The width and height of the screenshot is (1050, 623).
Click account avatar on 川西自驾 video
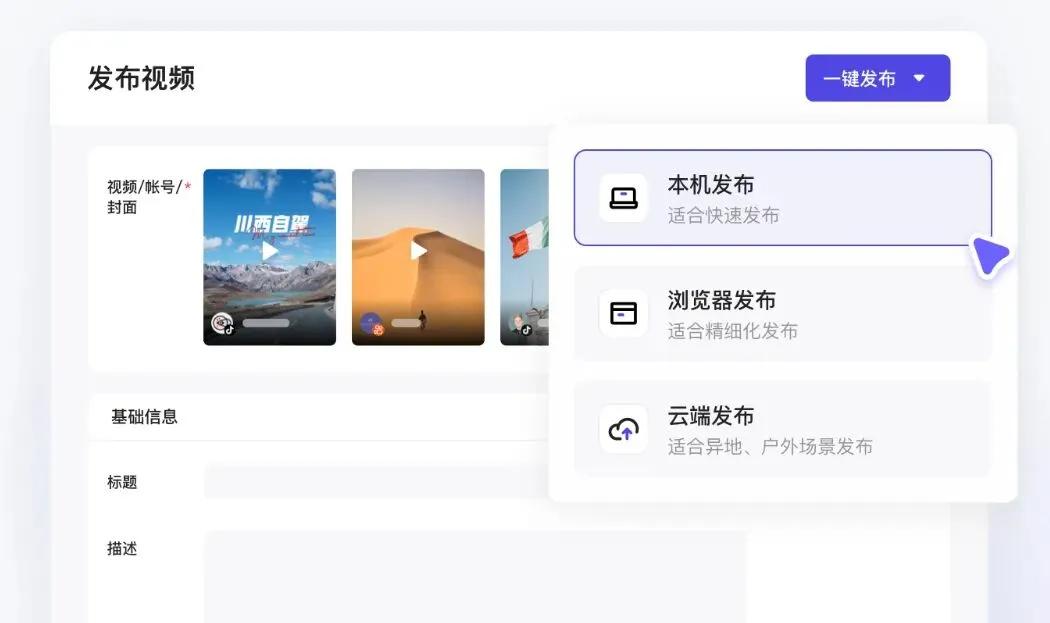(x=222, y=324)
